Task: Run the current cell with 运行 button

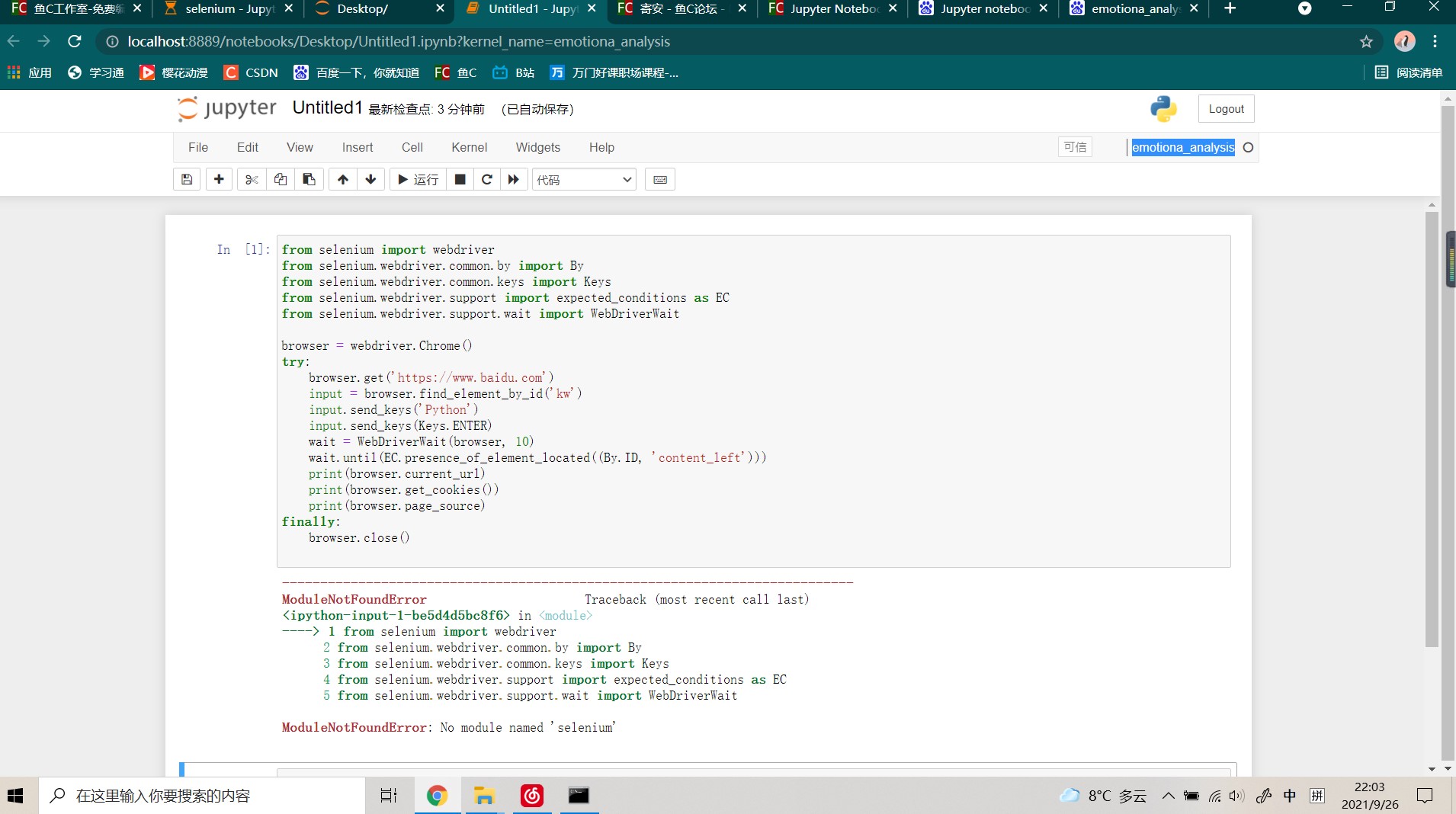Action: tap(418, 180)
